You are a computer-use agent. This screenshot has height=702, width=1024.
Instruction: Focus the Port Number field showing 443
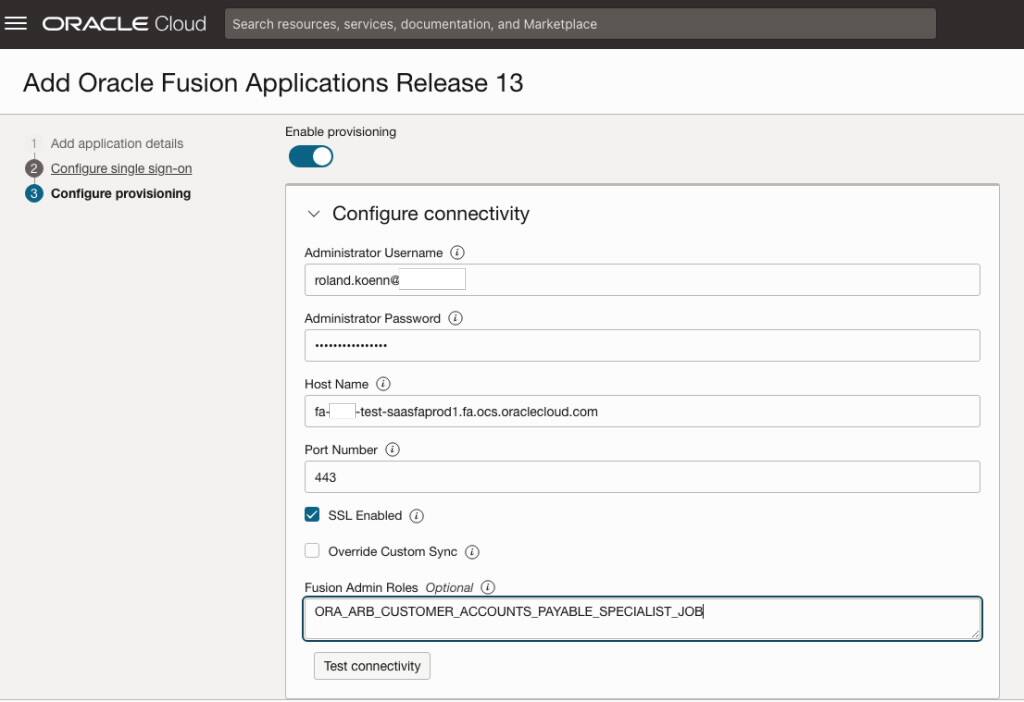643,477
